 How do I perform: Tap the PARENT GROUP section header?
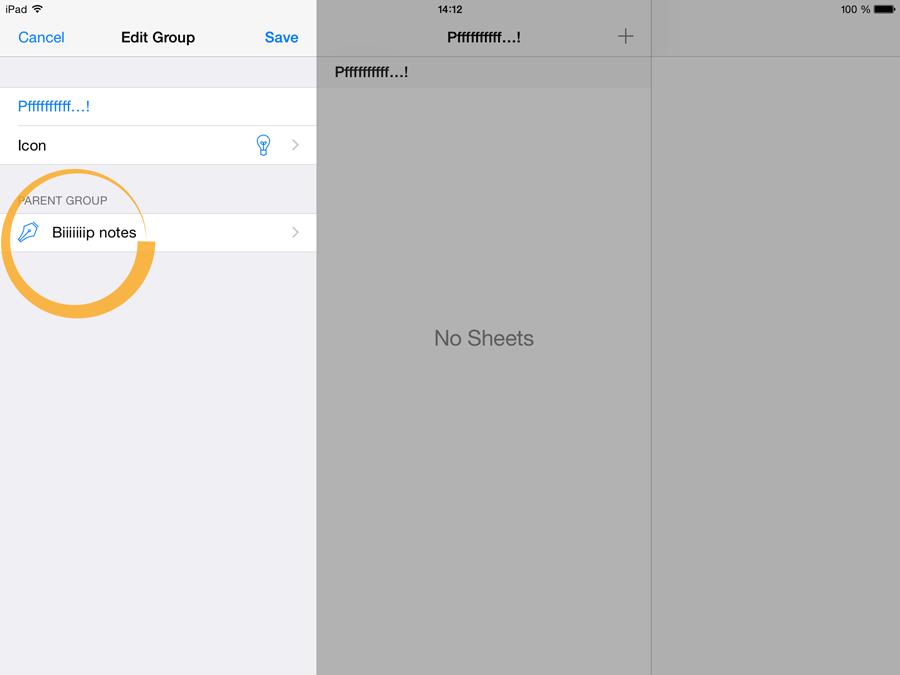point(66,200)
